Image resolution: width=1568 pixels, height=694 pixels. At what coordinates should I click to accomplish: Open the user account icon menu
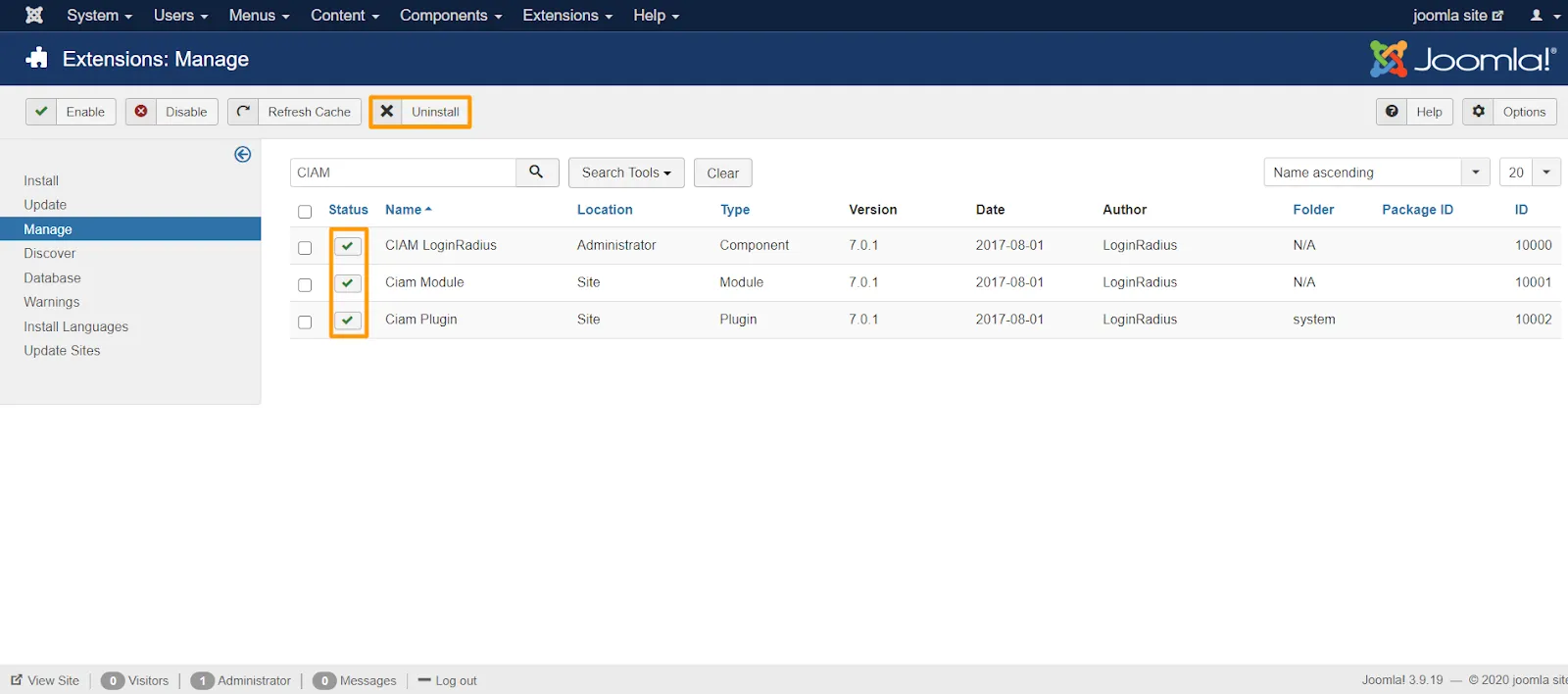point(1544,16)
